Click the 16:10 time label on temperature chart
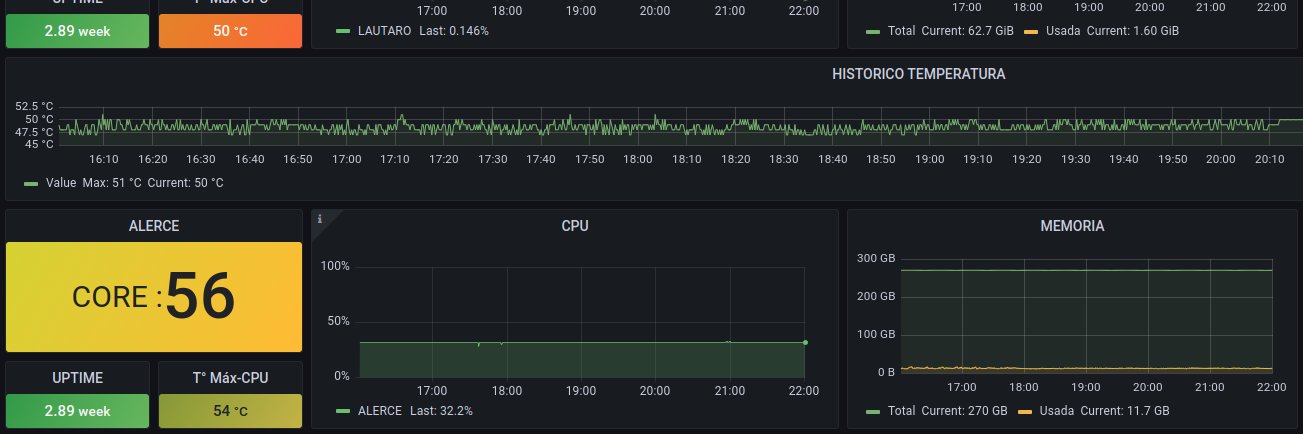Image resolution: width=1303 pixels, height=434 pixels. (x=104, y=159)
